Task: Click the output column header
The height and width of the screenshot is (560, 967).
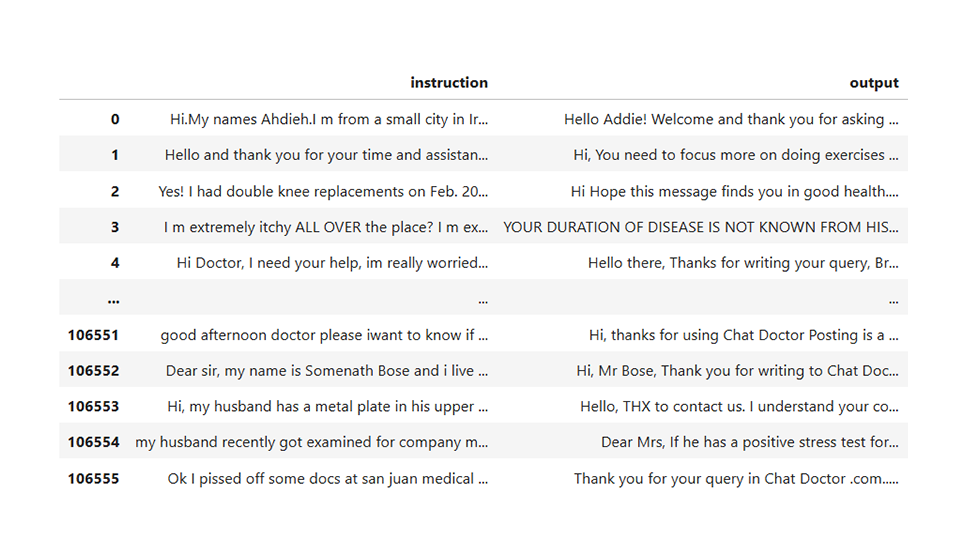Action: coord(874,83)
